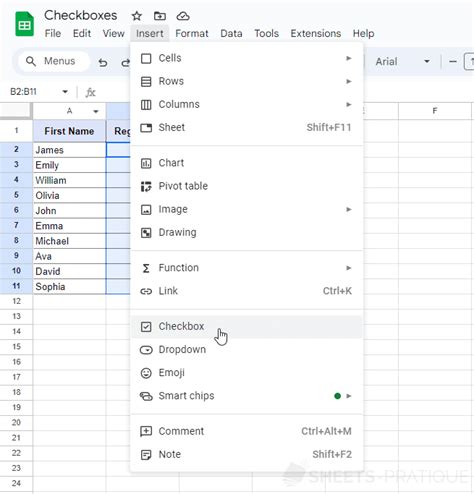Click the Checkbox icon in Insert menu
Screen dimensions: 474x494
[146, 327]
